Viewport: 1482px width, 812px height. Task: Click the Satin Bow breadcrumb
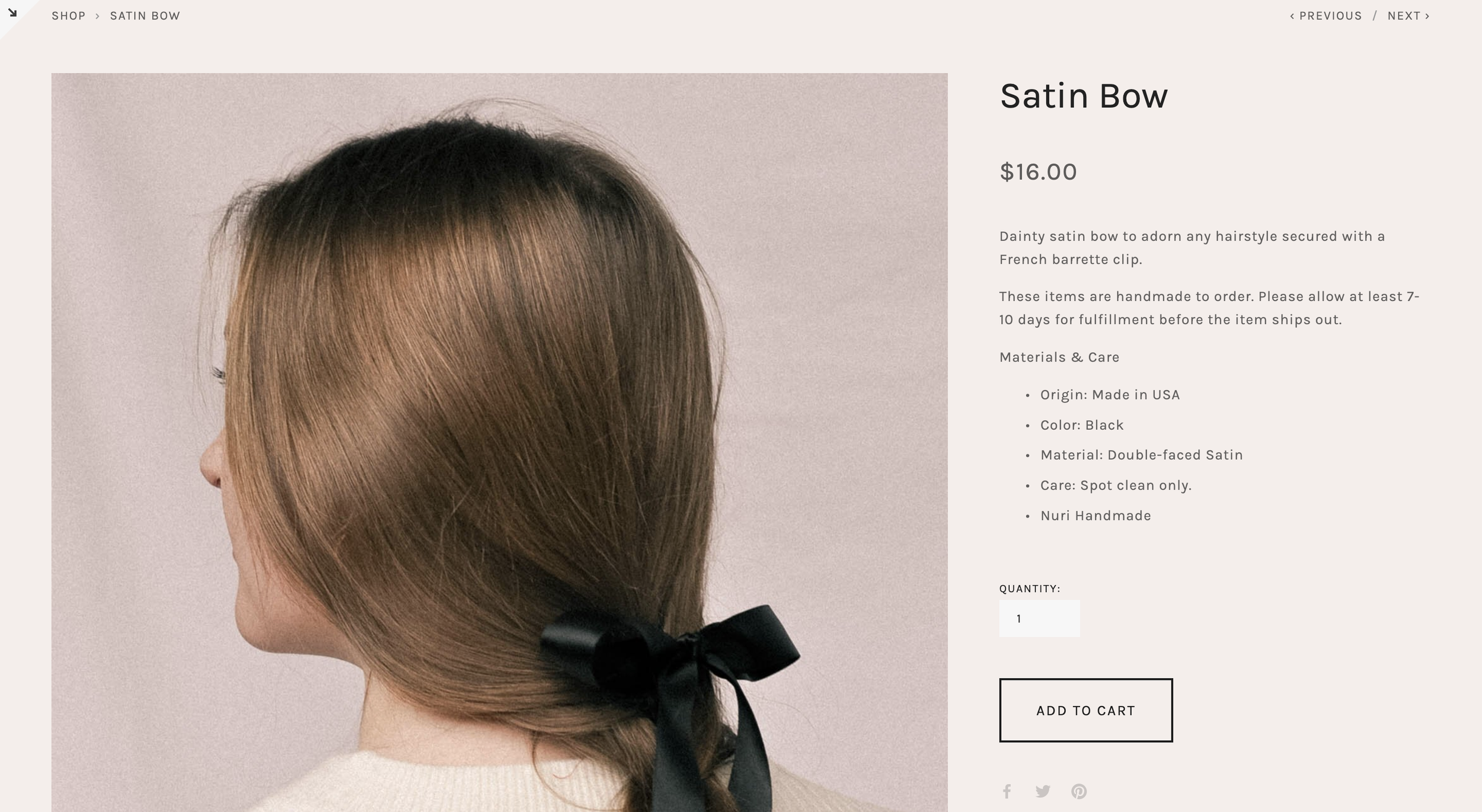click(145, 16)
